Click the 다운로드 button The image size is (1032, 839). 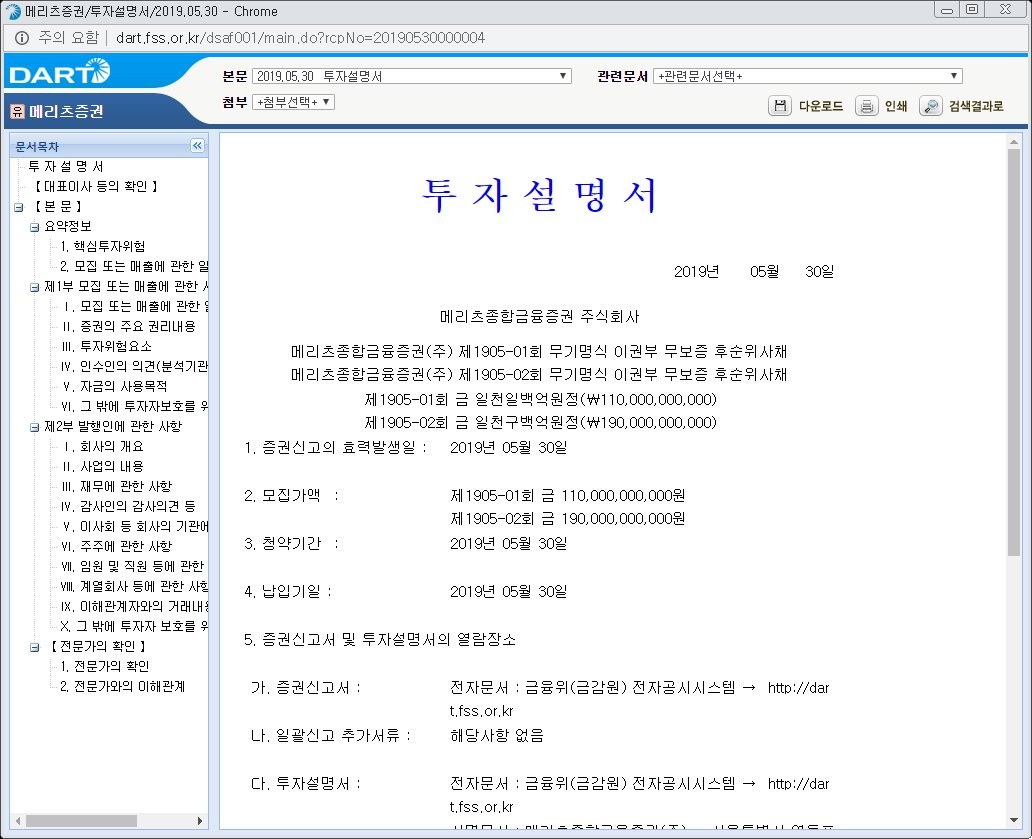[x=820, y=106]
